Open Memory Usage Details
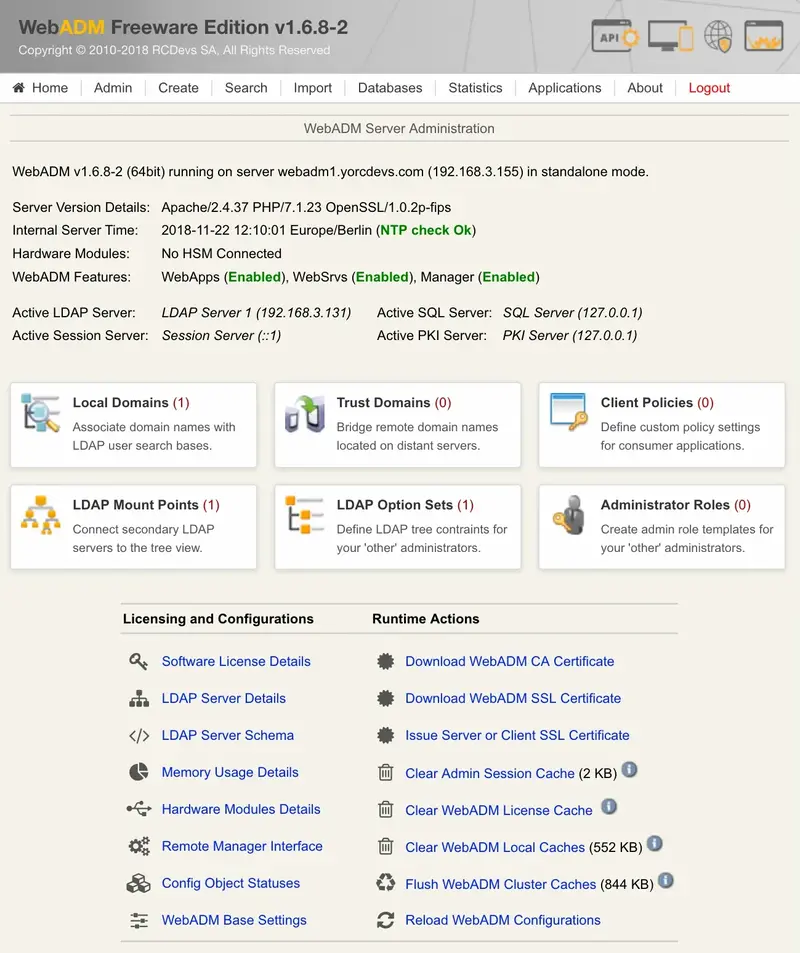The height and width of the screenshot is (953, 800). tap(230, 772)
